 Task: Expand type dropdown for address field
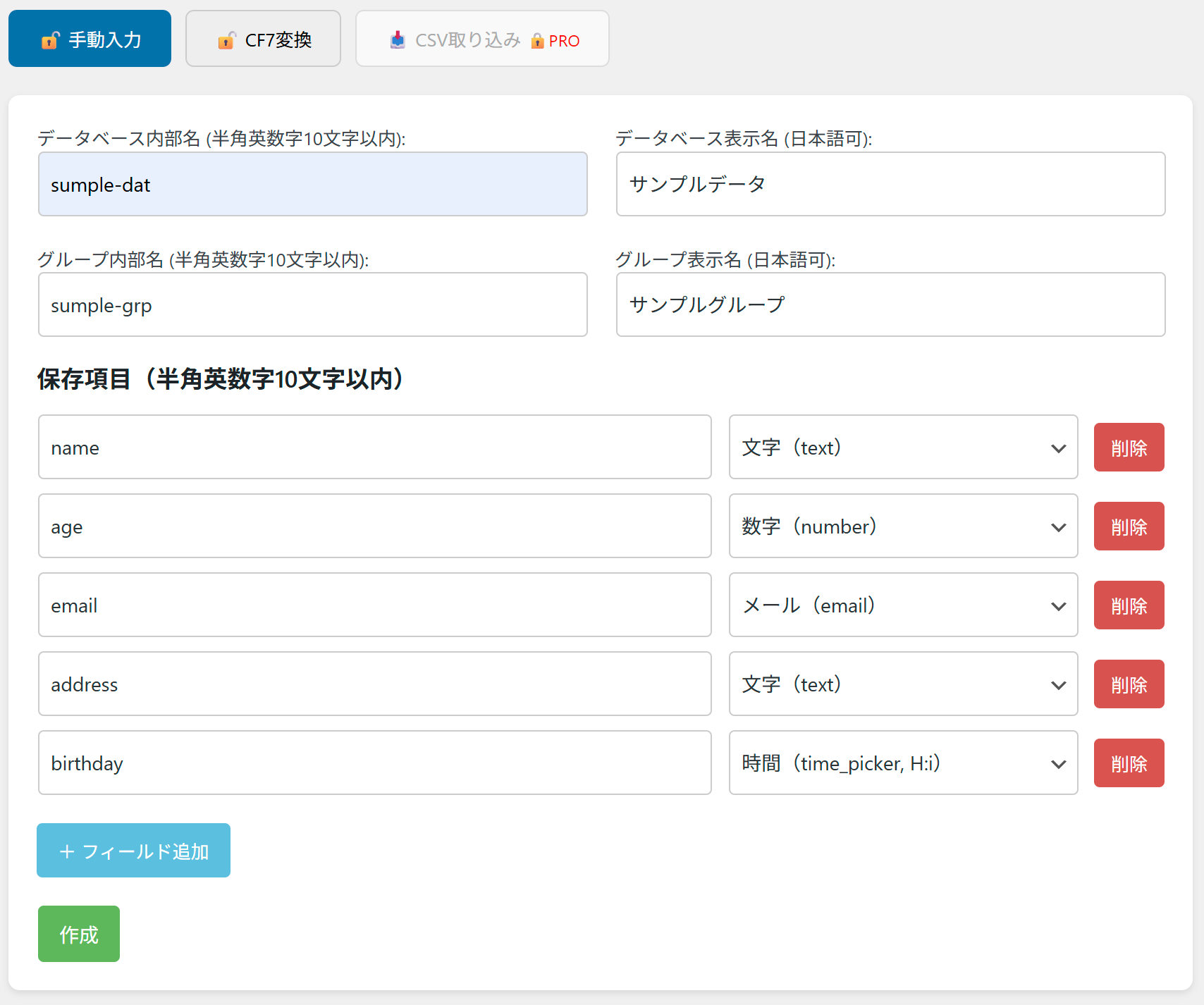pyautogui.click(x=903, y=684)
